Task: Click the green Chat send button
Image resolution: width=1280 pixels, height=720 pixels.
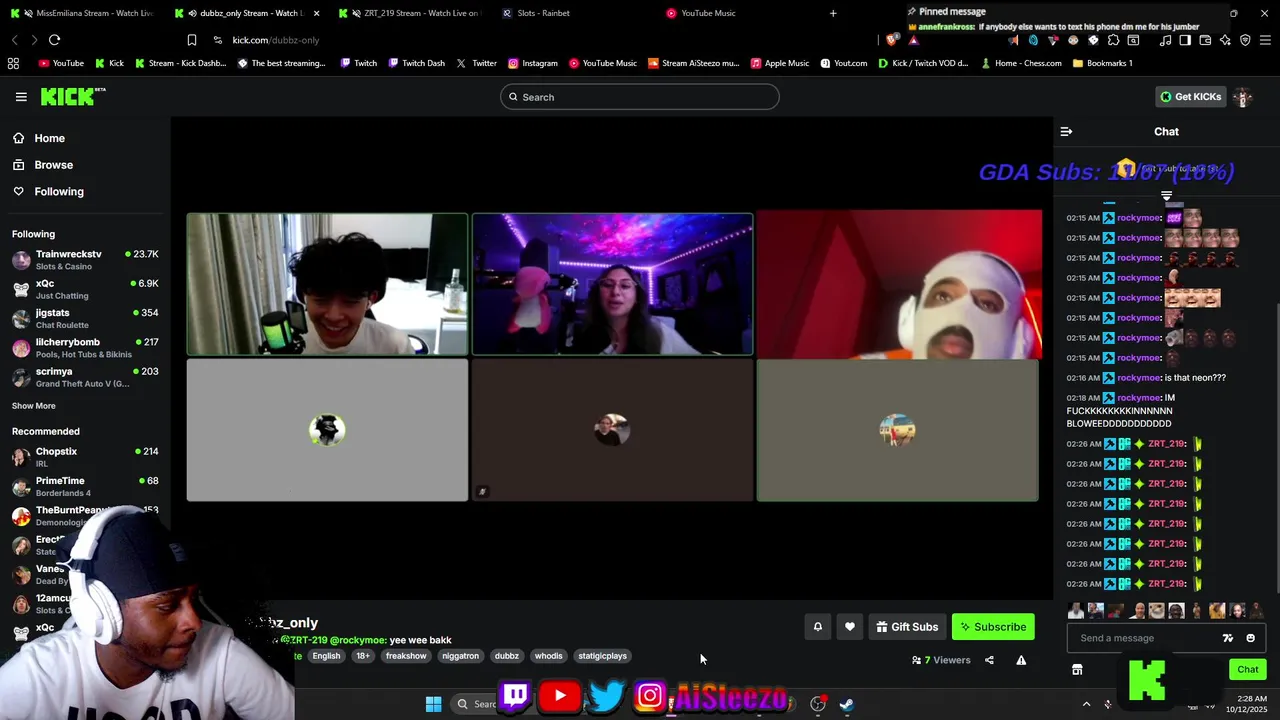Action: (1247, 670)
